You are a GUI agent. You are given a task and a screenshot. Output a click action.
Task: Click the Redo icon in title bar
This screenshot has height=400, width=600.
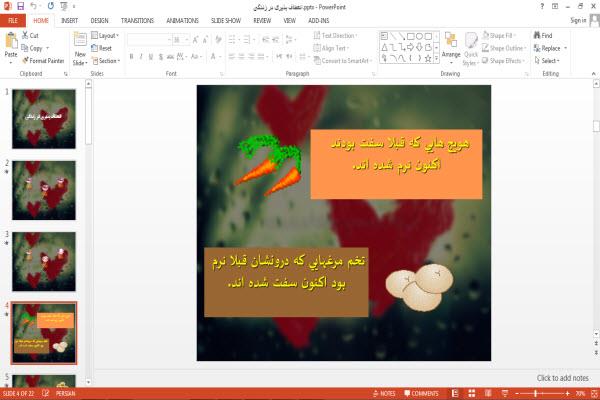[x=51, y=6]
